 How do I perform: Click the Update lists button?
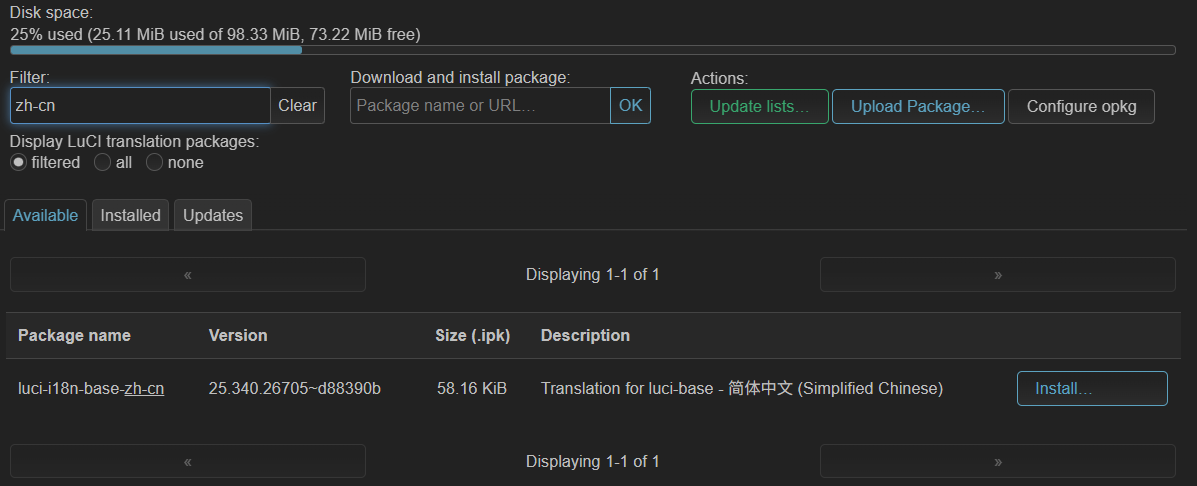pyautogui.click(x=760, y=107)
